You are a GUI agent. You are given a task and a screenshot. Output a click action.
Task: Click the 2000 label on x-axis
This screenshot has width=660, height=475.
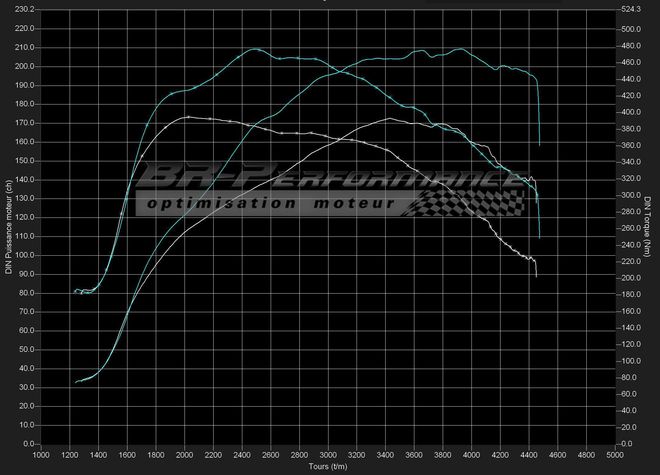185,455
